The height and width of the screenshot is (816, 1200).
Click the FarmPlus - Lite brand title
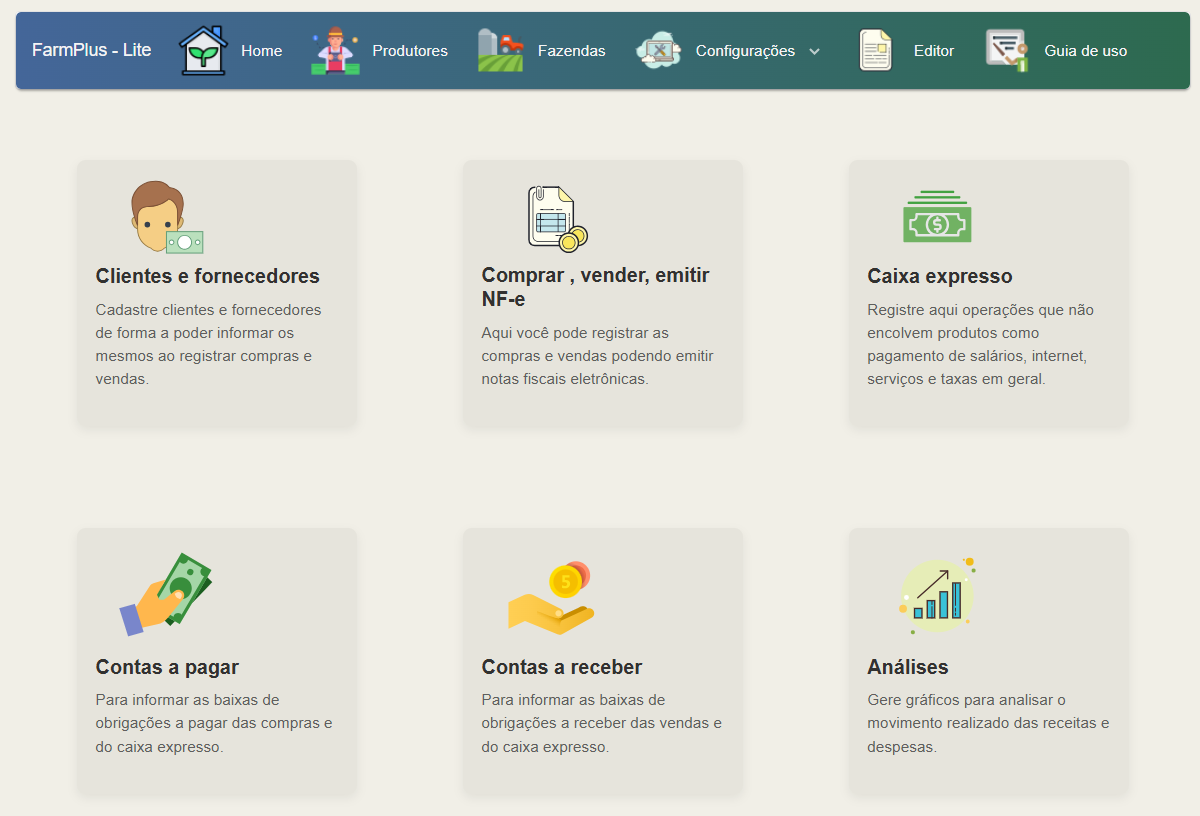click(92, 50)
